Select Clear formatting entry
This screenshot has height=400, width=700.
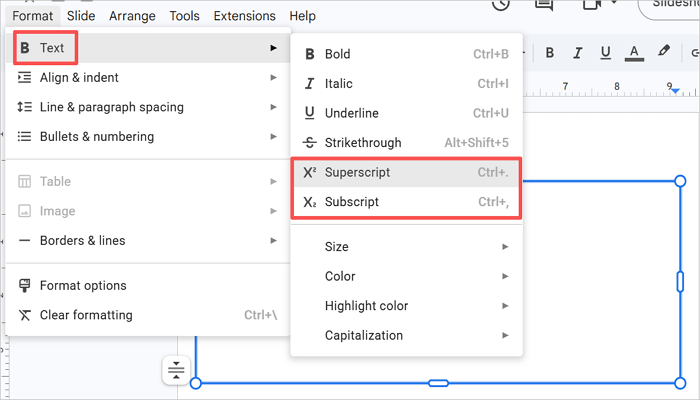(x=148, y=315)
